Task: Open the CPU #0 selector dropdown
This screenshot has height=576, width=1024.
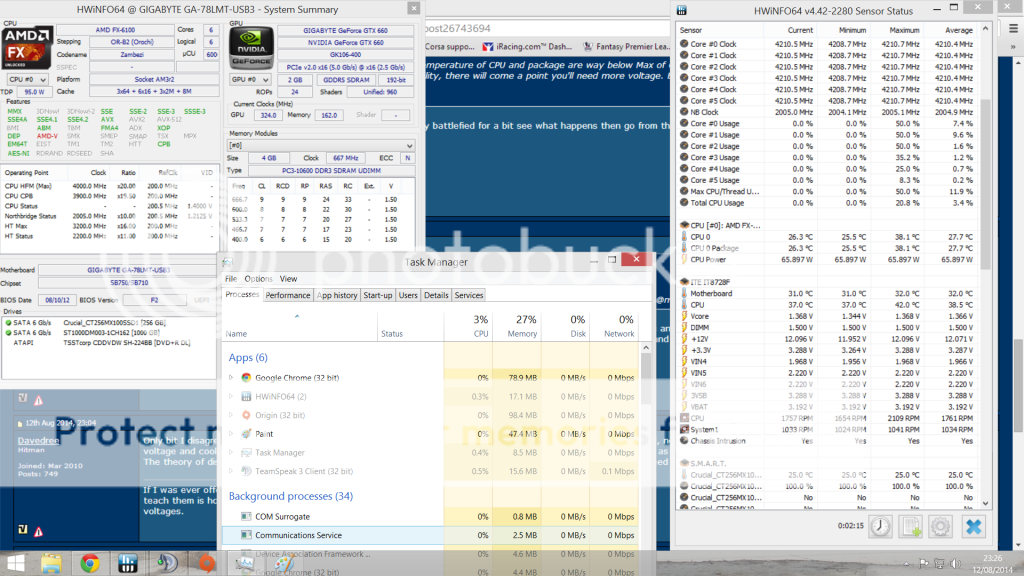Action: pyautogui.click(x=27, y=79)
